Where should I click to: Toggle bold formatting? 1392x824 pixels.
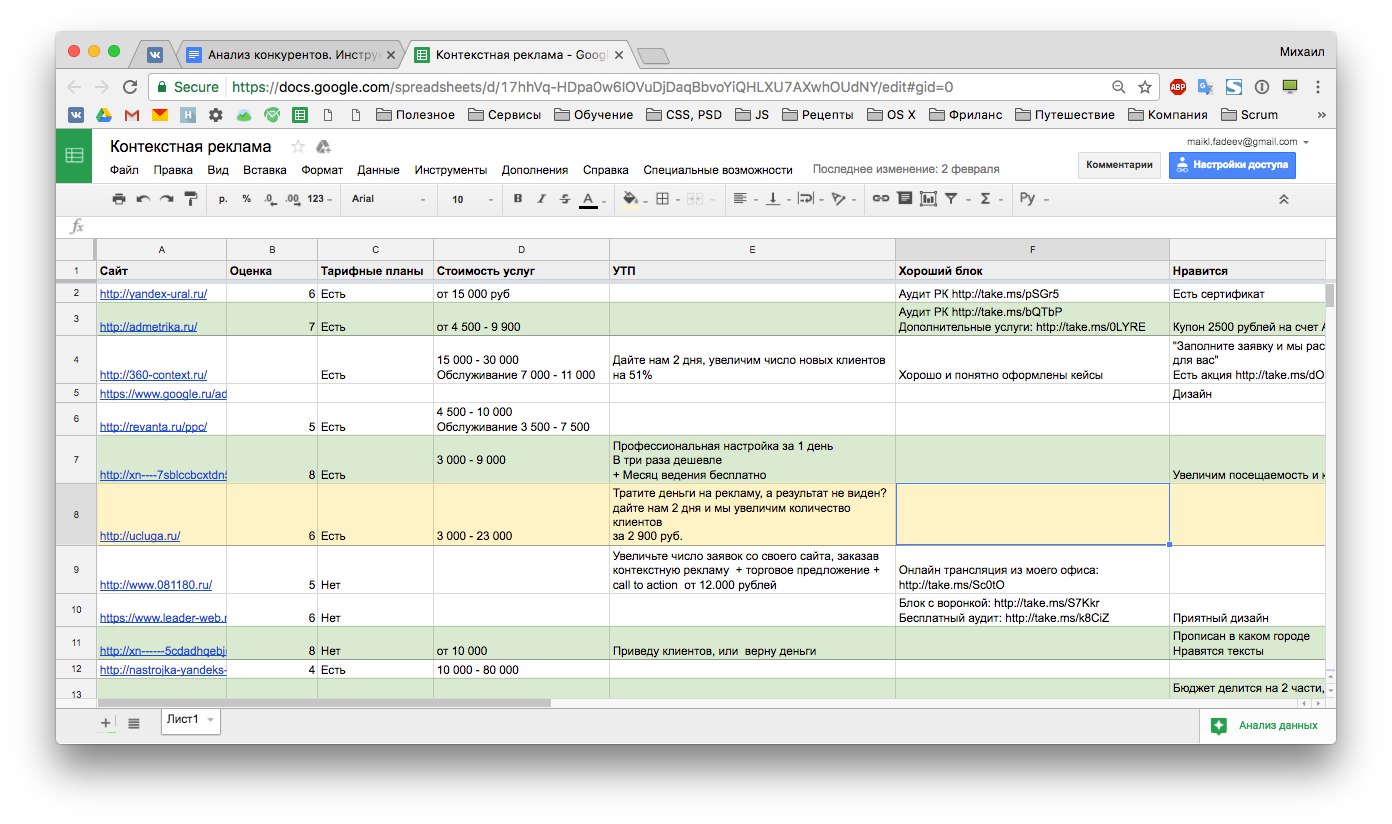coord(518,199)
